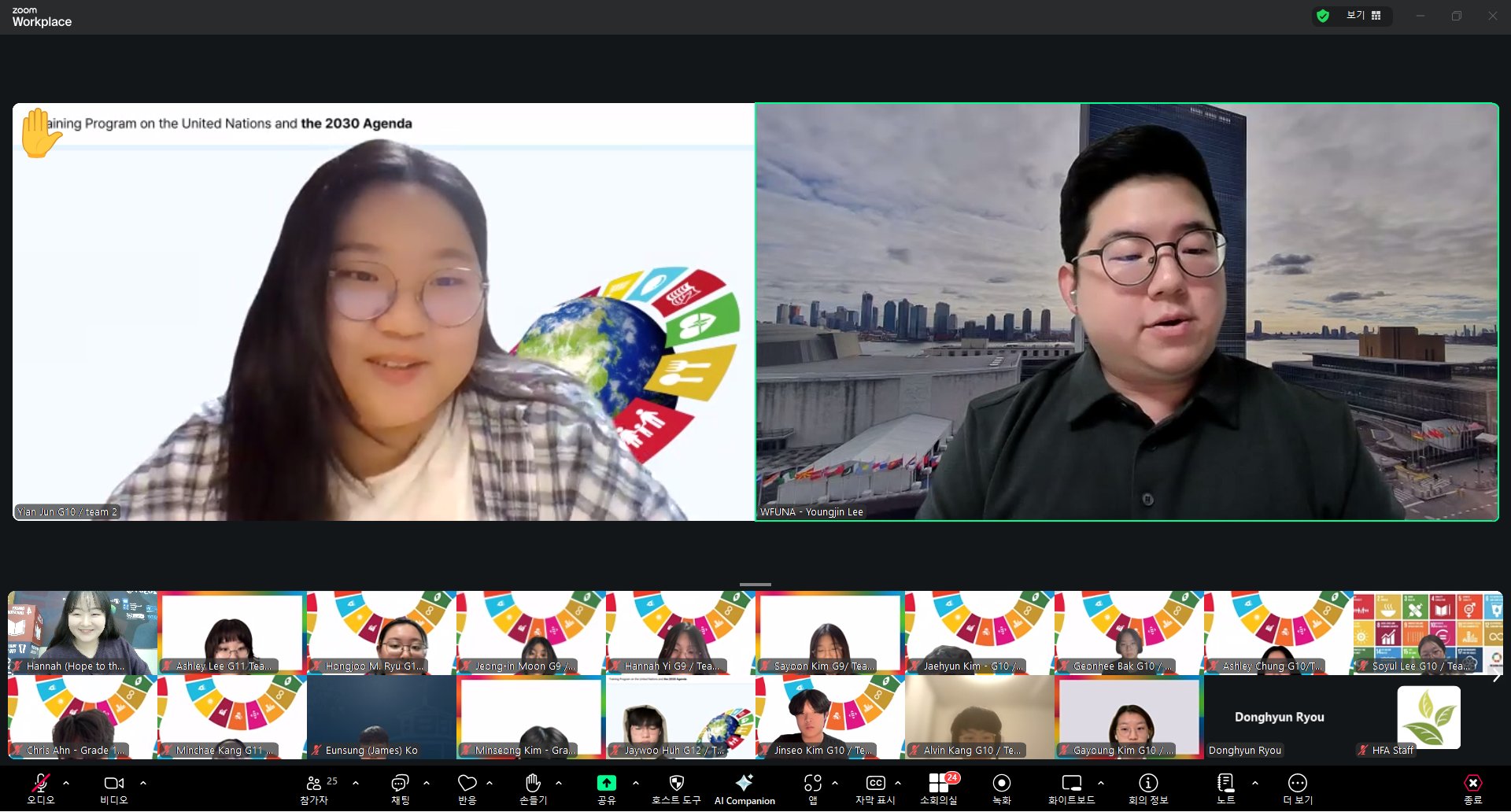The width and height of the screenshot is (1511, 812).
Task: Open breakout rooms icon
Action: point(939,783)
